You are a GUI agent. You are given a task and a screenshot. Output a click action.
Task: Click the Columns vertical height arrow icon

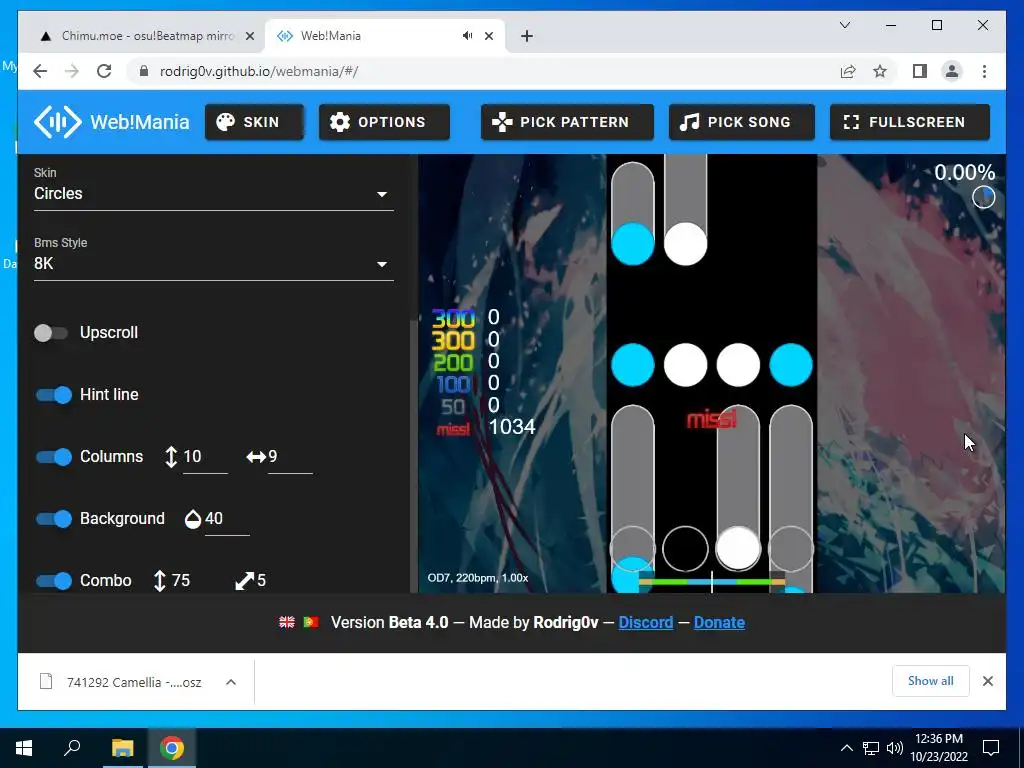tap(171, 456)
